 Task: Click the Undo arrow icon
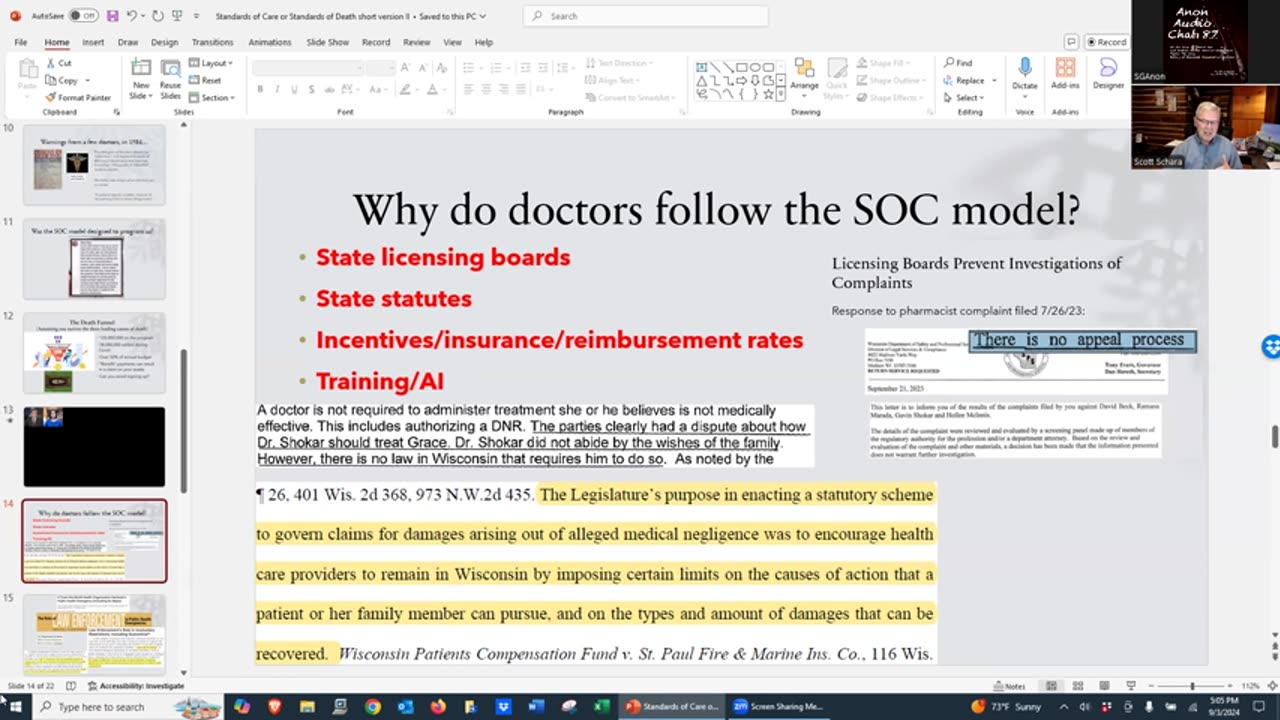click(x=131, y=16)
